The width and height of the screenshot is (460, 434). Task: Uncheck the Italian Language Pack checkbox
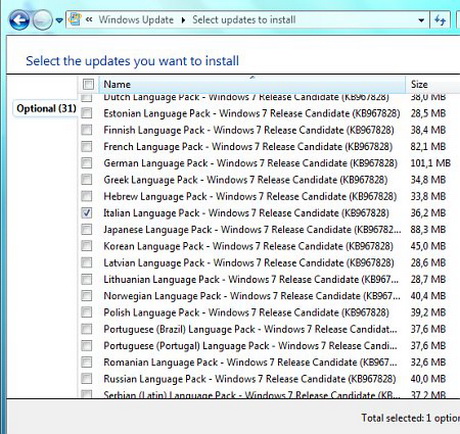tap(87, 213)
